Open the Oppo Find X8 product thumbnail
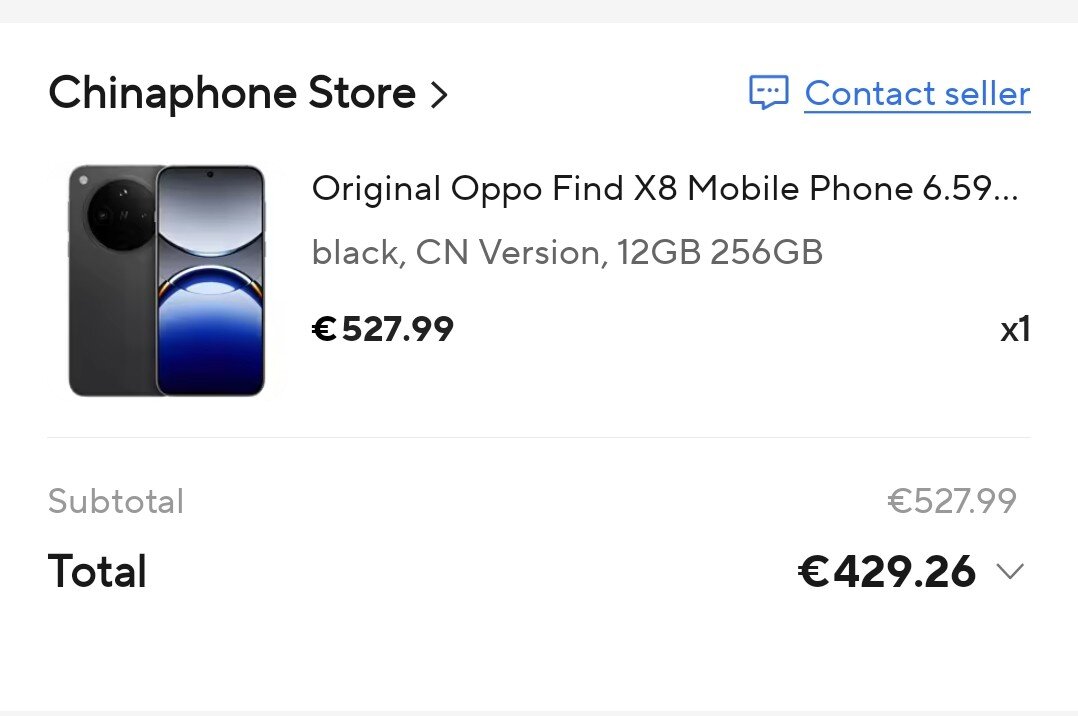This screenshot has width=1078, height=716. point(167,281)
